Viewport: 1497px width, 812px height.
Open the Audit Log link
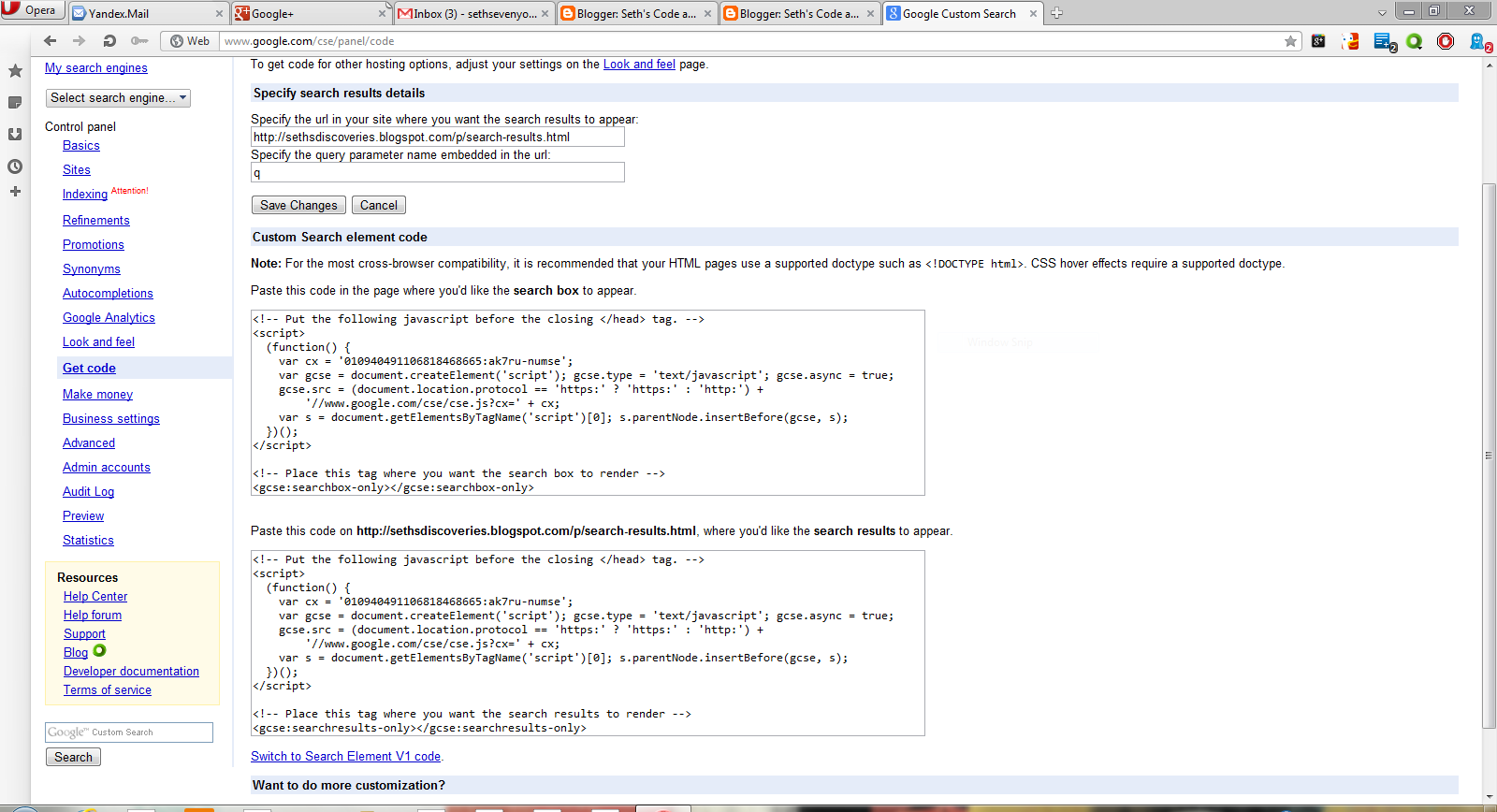point(88,492)
